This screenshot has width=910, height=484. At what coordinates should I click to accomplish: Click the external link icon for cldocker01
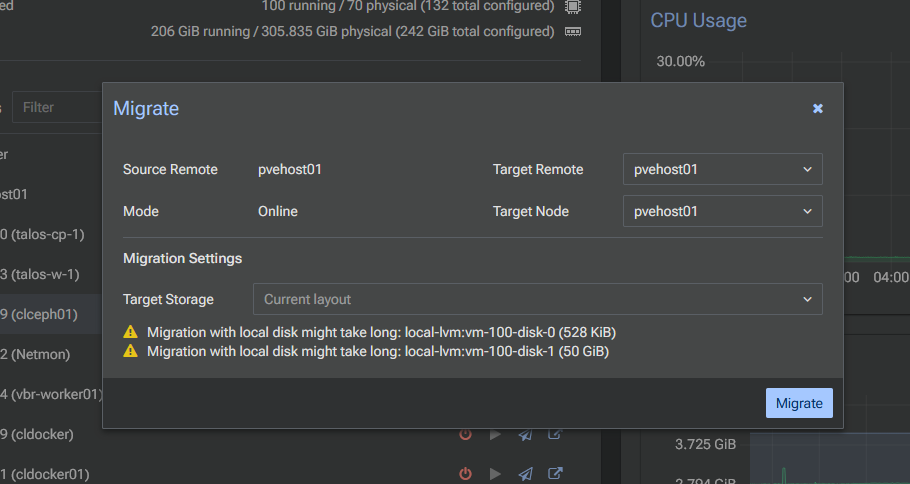tap(555, 474)
